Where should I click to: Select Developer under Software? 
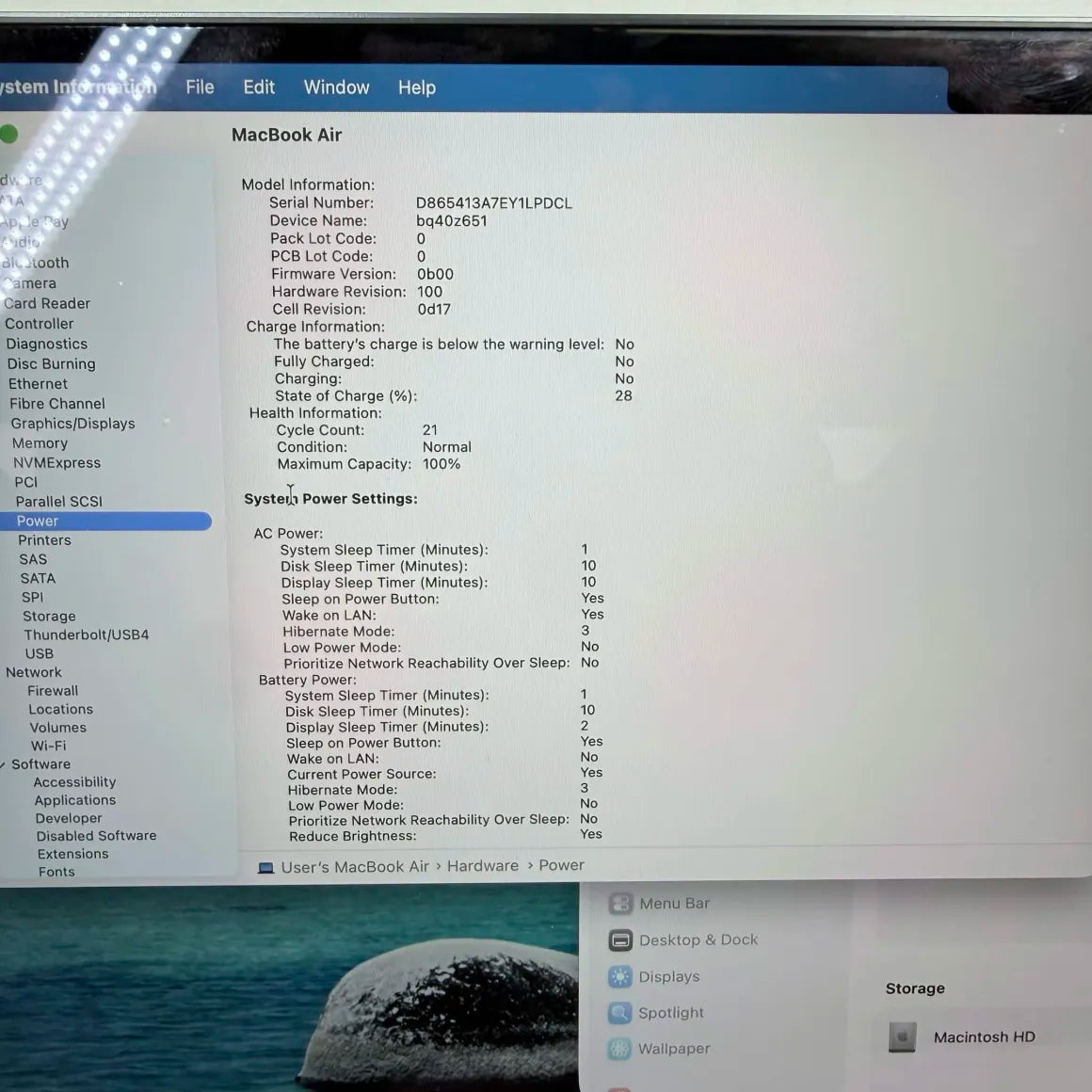coord(68,818)
